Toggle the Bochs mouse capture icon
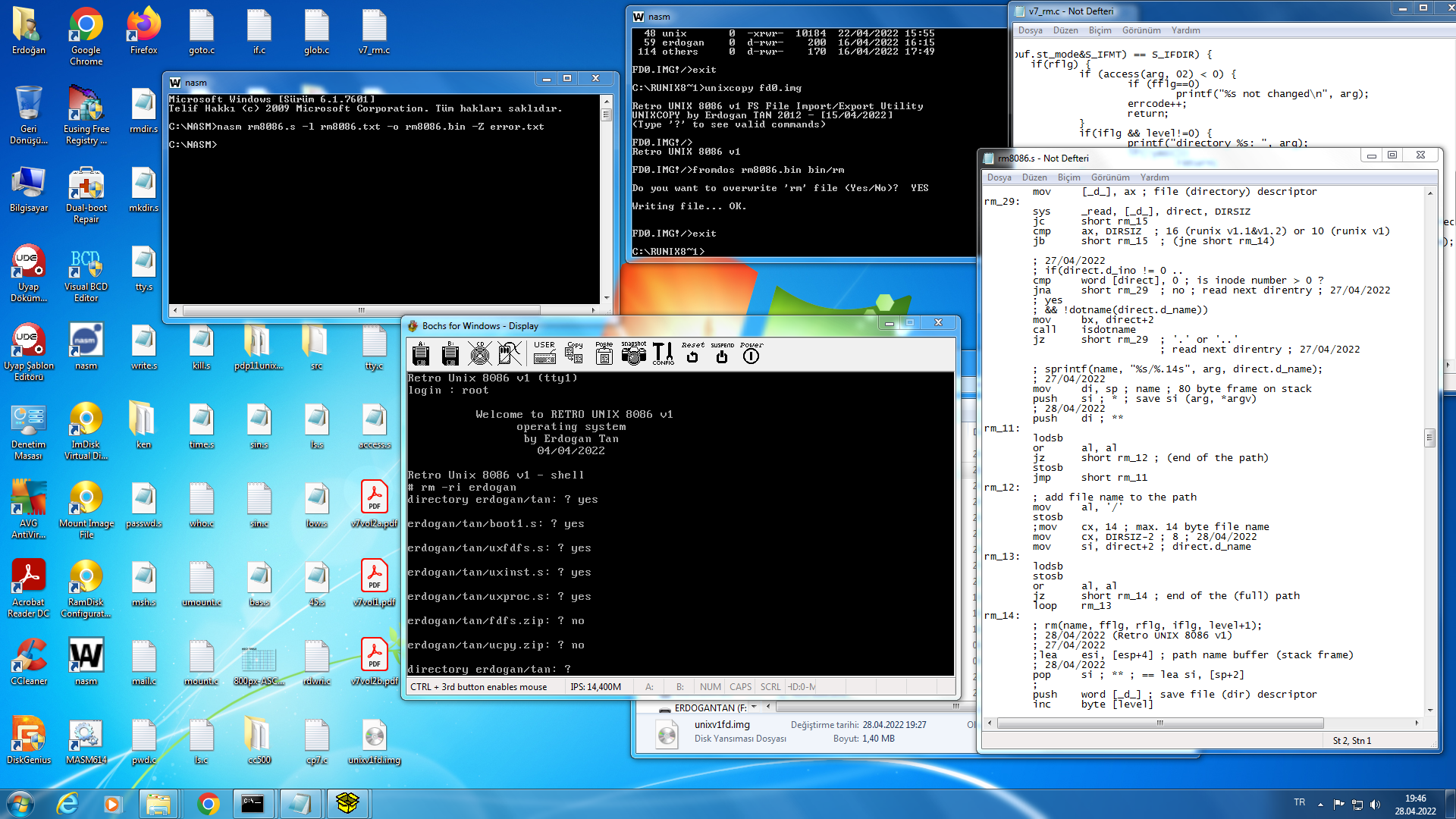1456x819 pixels. tap(510, 353)
